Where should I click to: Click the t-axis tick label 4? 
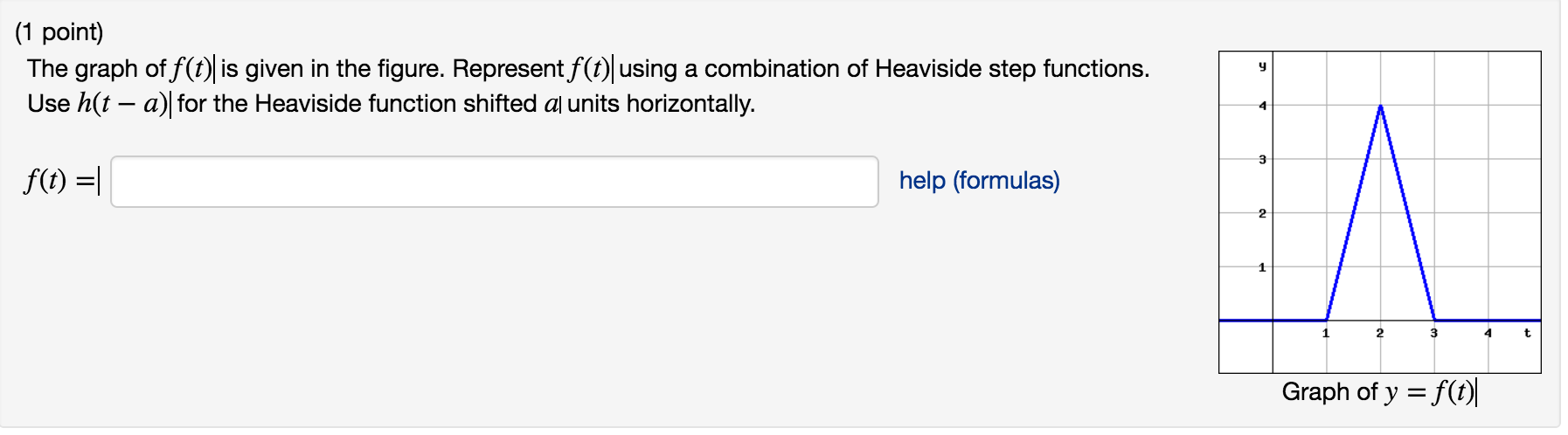(x=1488, y=333)
